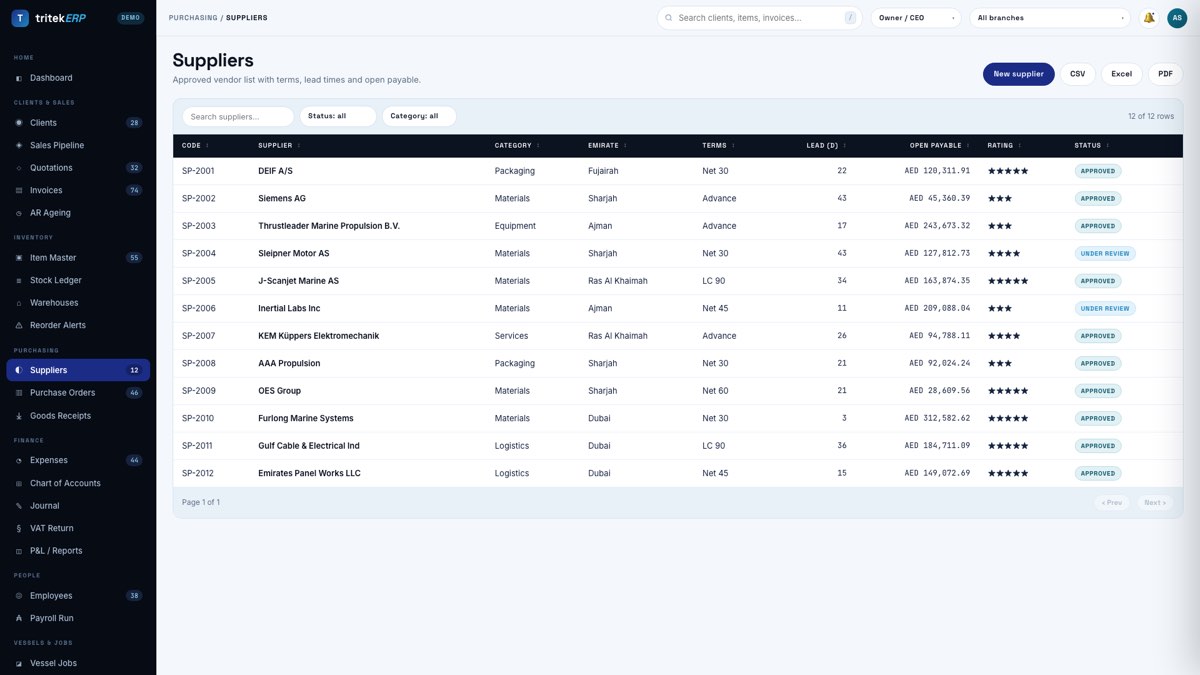Click the AR Ageing sidebar icon
This screenshot has height=675, width=1200.
click(19, 213)
